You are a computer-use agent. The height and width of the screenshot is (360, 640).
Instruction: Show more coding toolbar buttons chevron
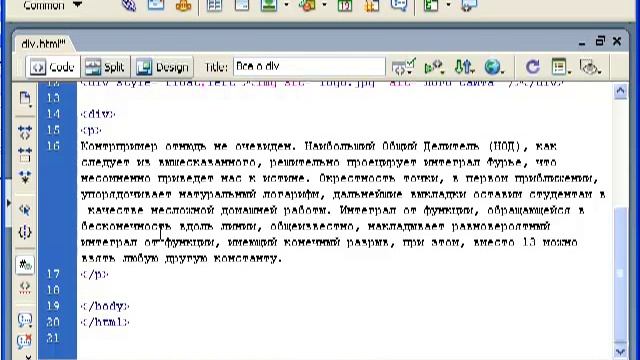(28, 357)
